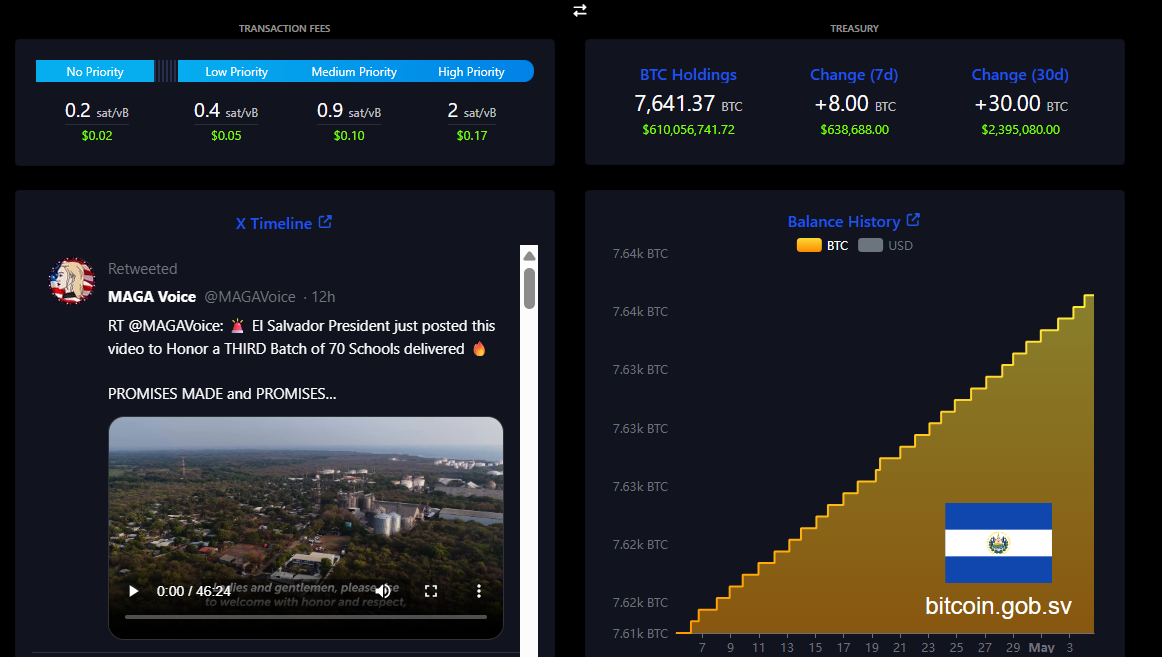Open the Balance History link
Image resolution: width=1162 pixels, height=657 pixels.
point(843,221)
